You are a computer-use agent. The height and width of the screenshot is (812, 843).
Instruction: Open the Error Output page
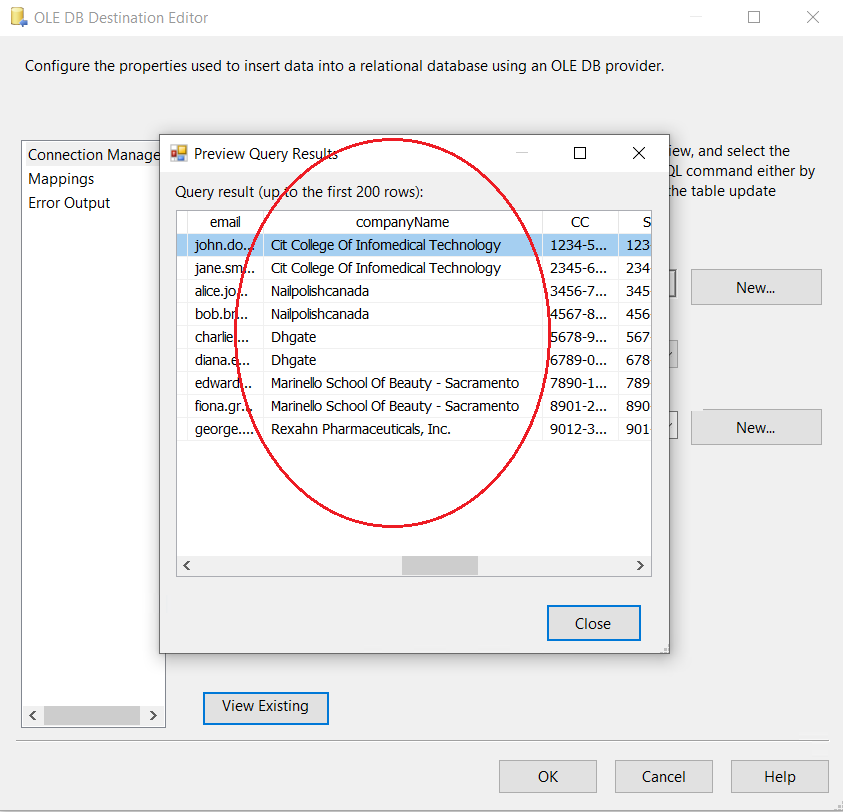click(69, 203)
